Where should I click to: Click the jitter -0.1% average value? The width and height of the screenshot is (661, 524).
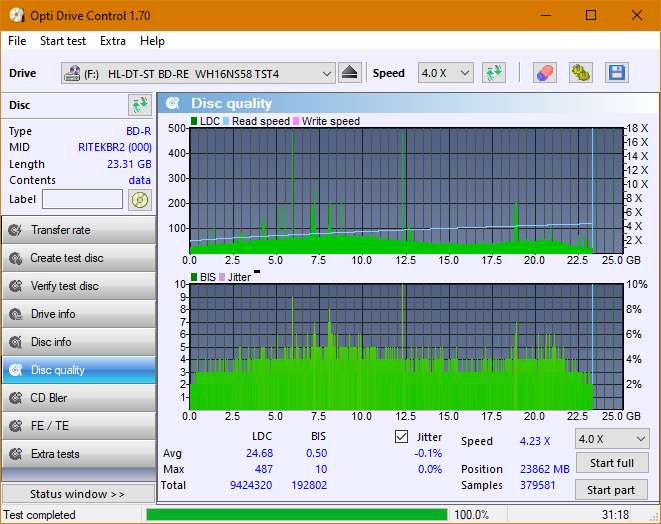(428, 453)
